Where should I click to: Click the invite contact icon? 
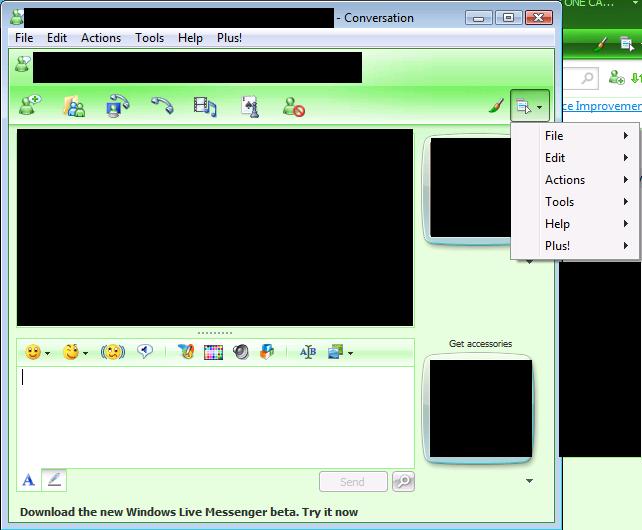click(x=29, y=105)
